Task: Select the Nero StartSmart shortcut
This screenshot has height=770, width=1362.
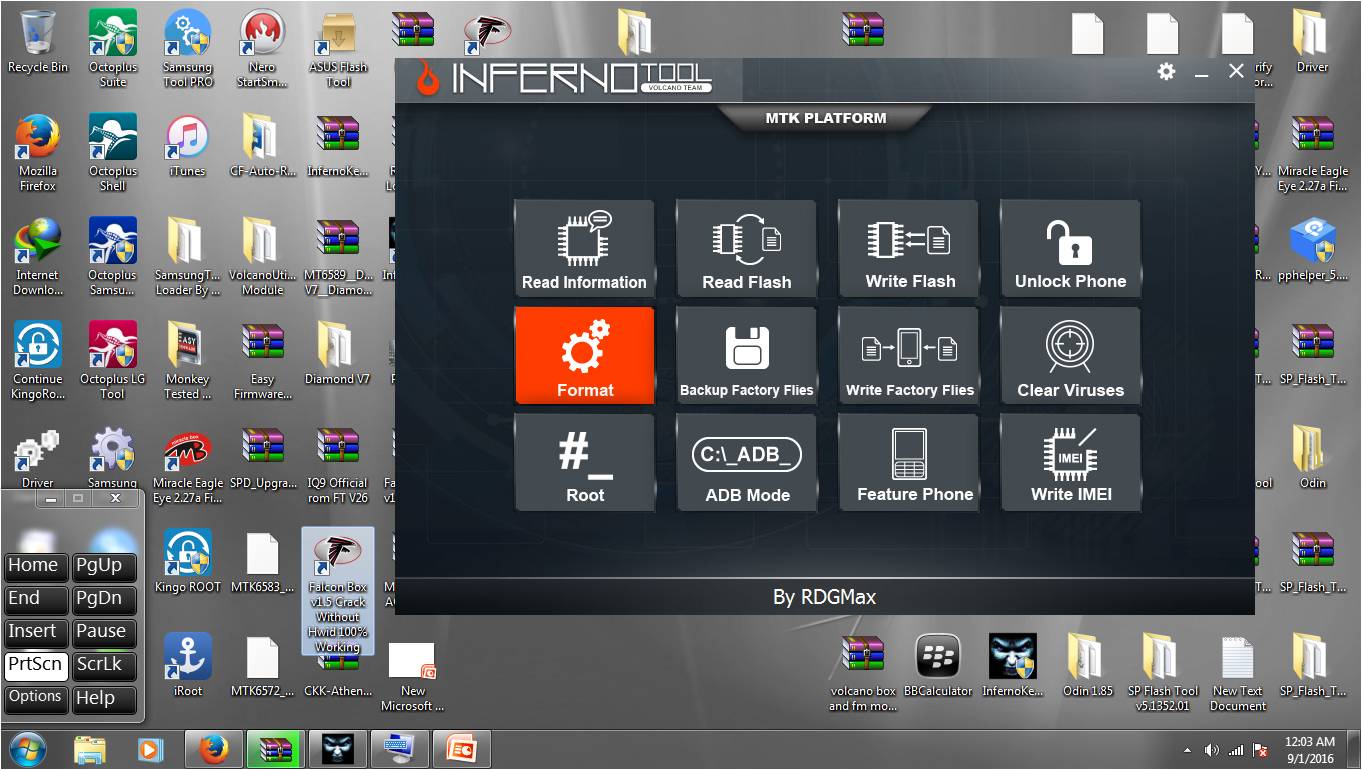Action: point(262,48)
